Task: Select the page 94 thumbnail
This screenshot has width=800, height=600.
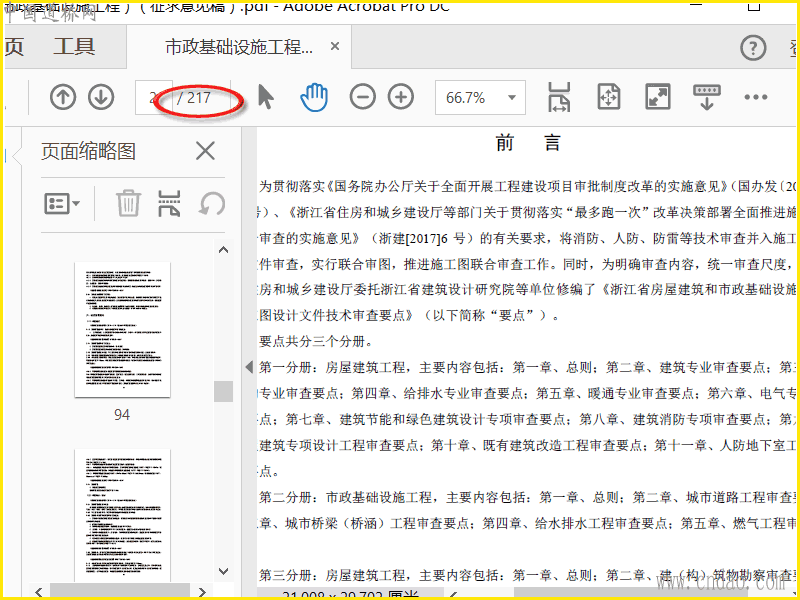Action: [122, 330]
